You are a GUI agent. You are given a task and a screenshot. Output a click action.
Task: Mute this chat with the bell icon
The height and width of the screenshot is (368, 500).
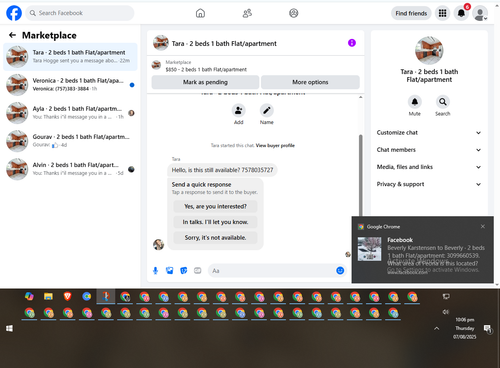[415, 102]
